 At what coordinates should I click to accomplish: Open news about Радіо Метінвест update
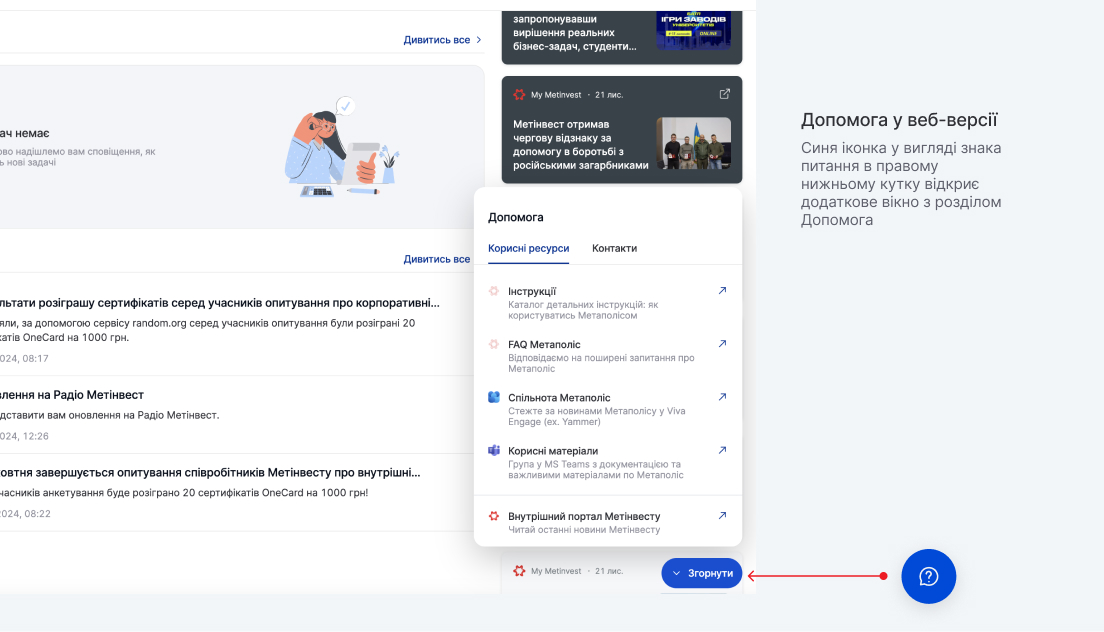(72, 395)
